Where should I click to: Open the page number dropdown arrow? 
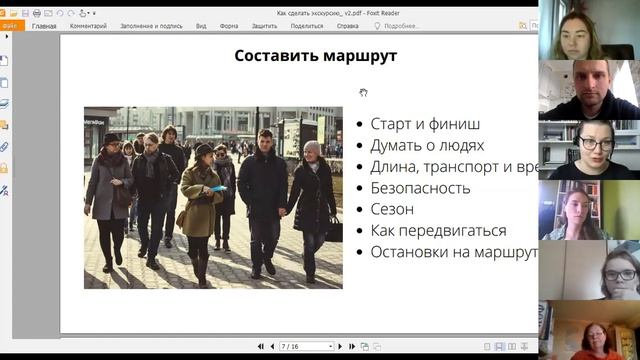pos(331,347)
